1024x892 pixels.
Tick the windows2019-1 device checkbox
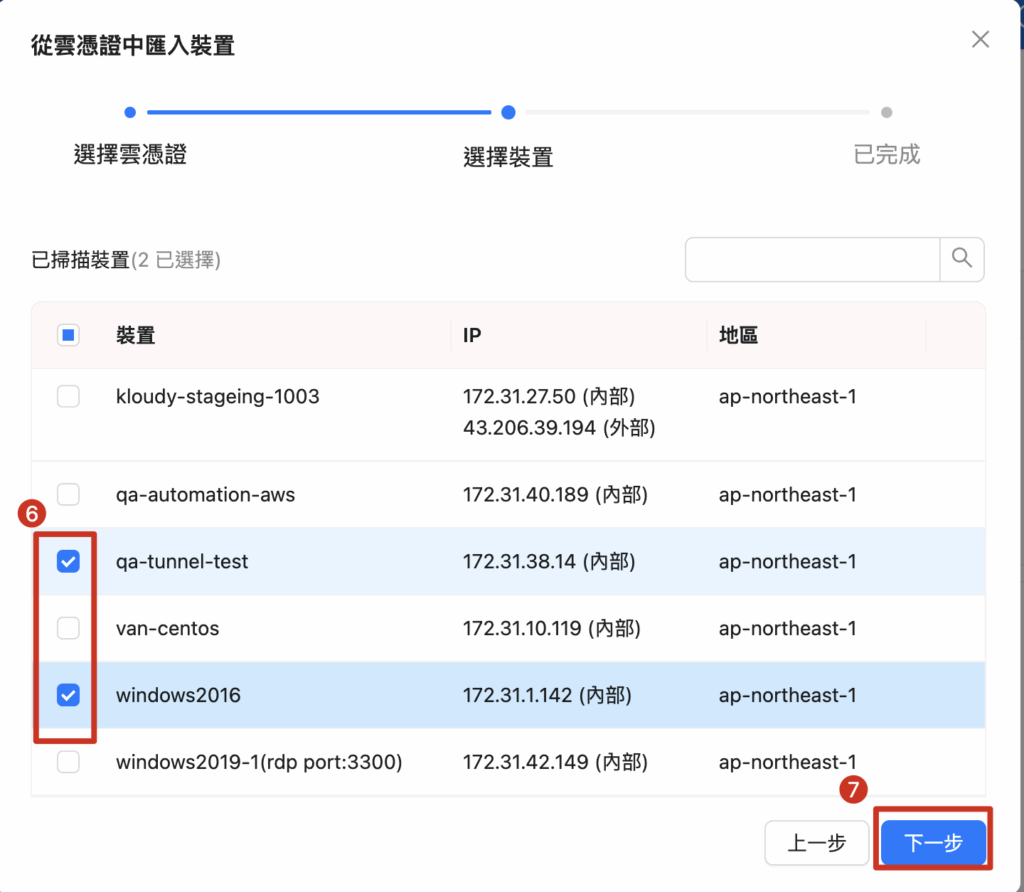pos(68,763)
